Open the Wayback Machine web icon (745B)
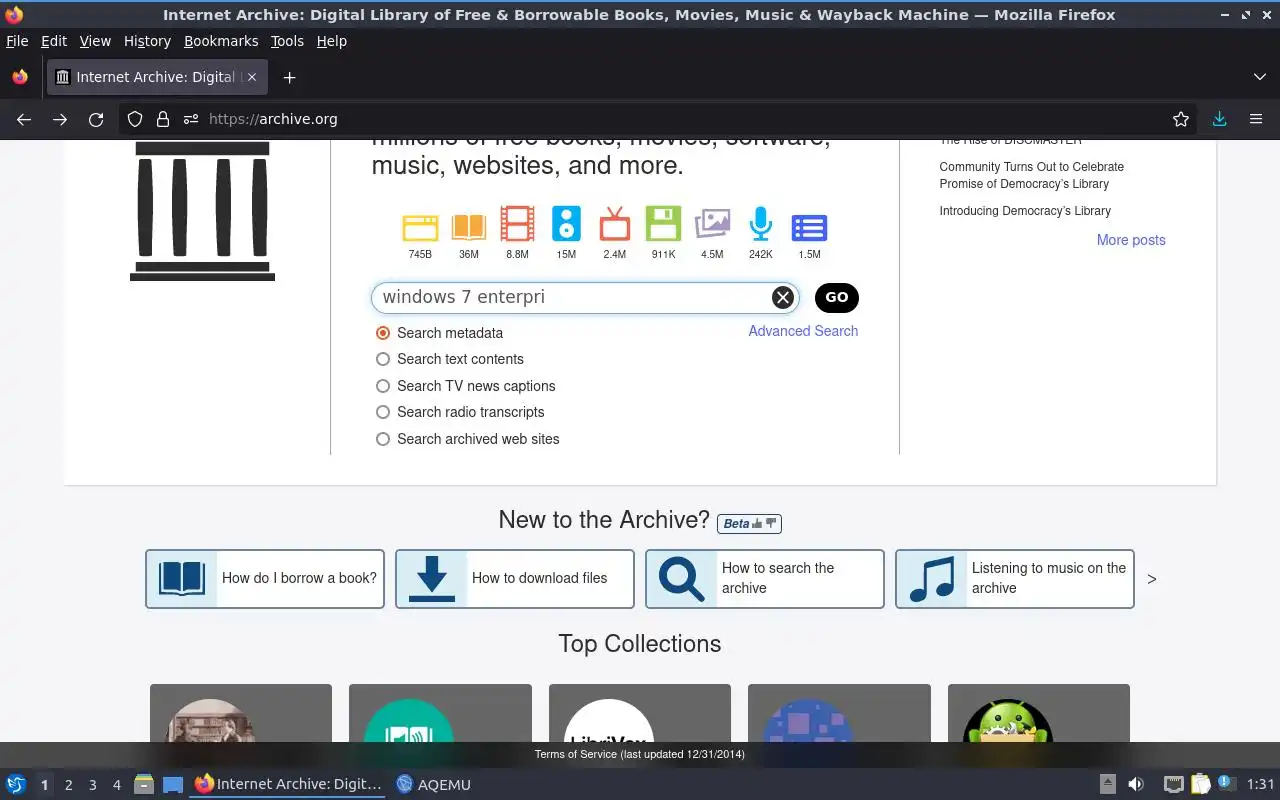 tap(420, 227)
